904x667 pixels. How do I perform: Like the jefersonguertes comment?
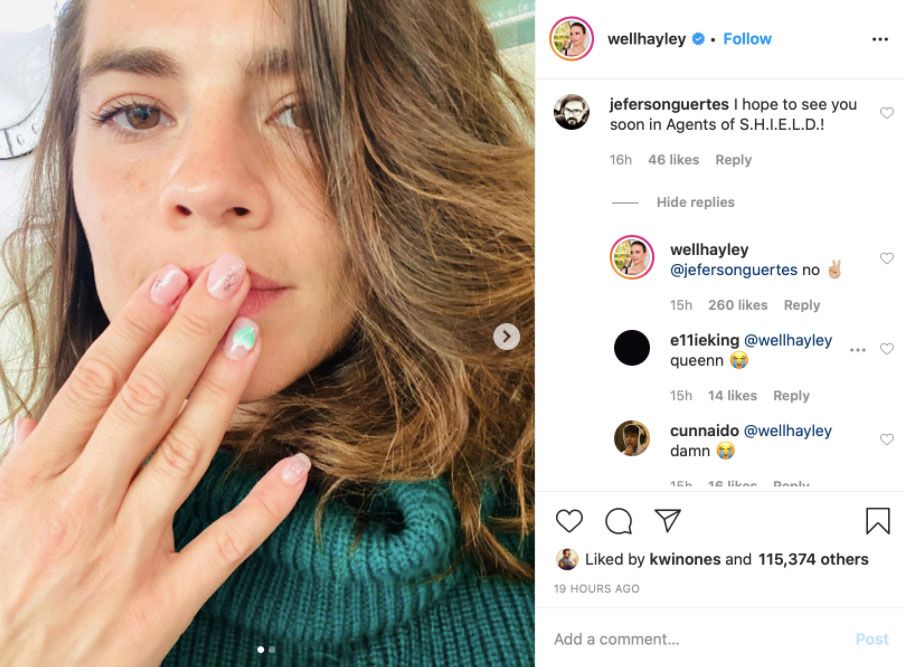pyautogui.click(x=886, y=113)
